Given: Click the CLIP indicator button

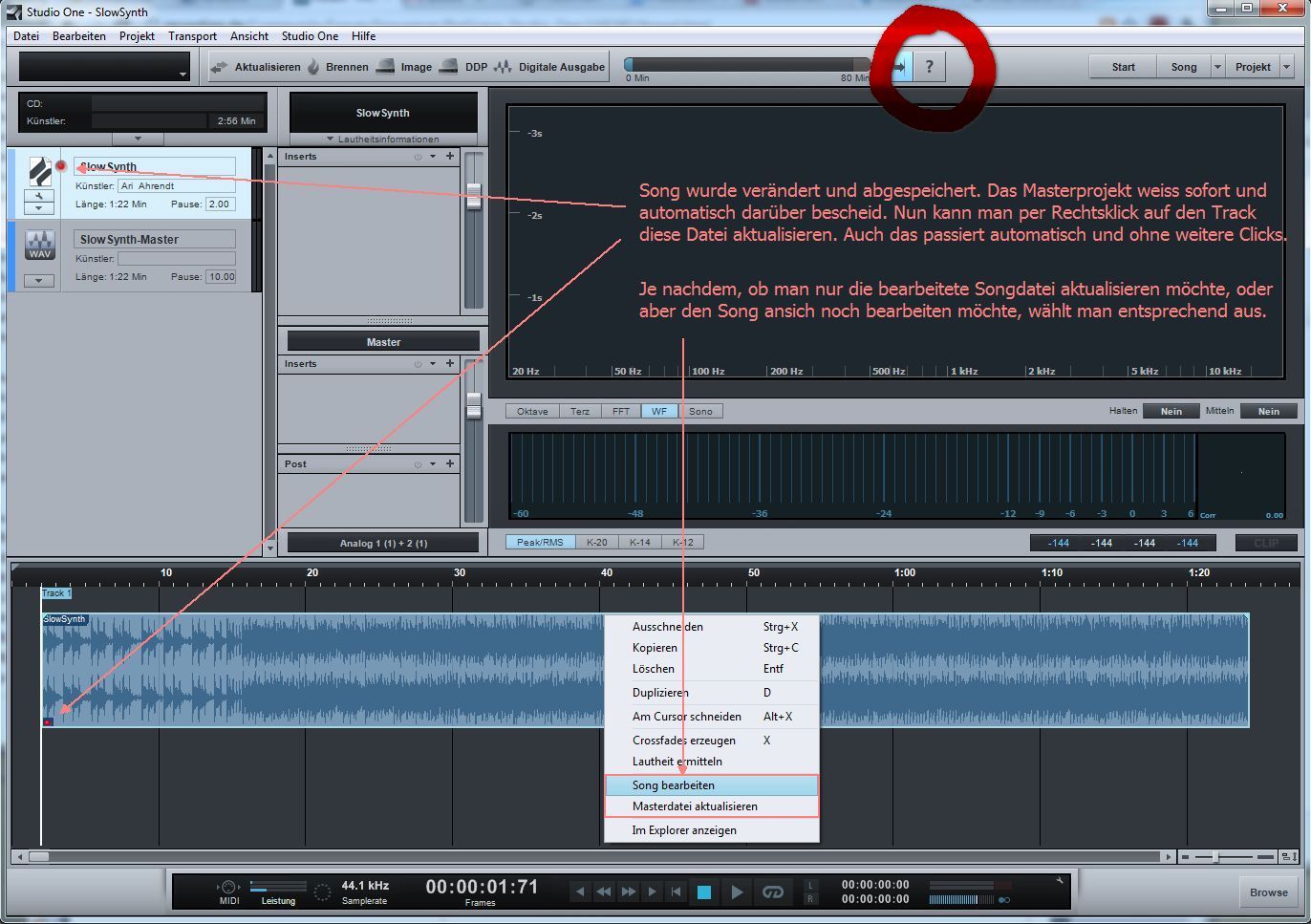Looking at the screenshot, I should coord(1266,543).
